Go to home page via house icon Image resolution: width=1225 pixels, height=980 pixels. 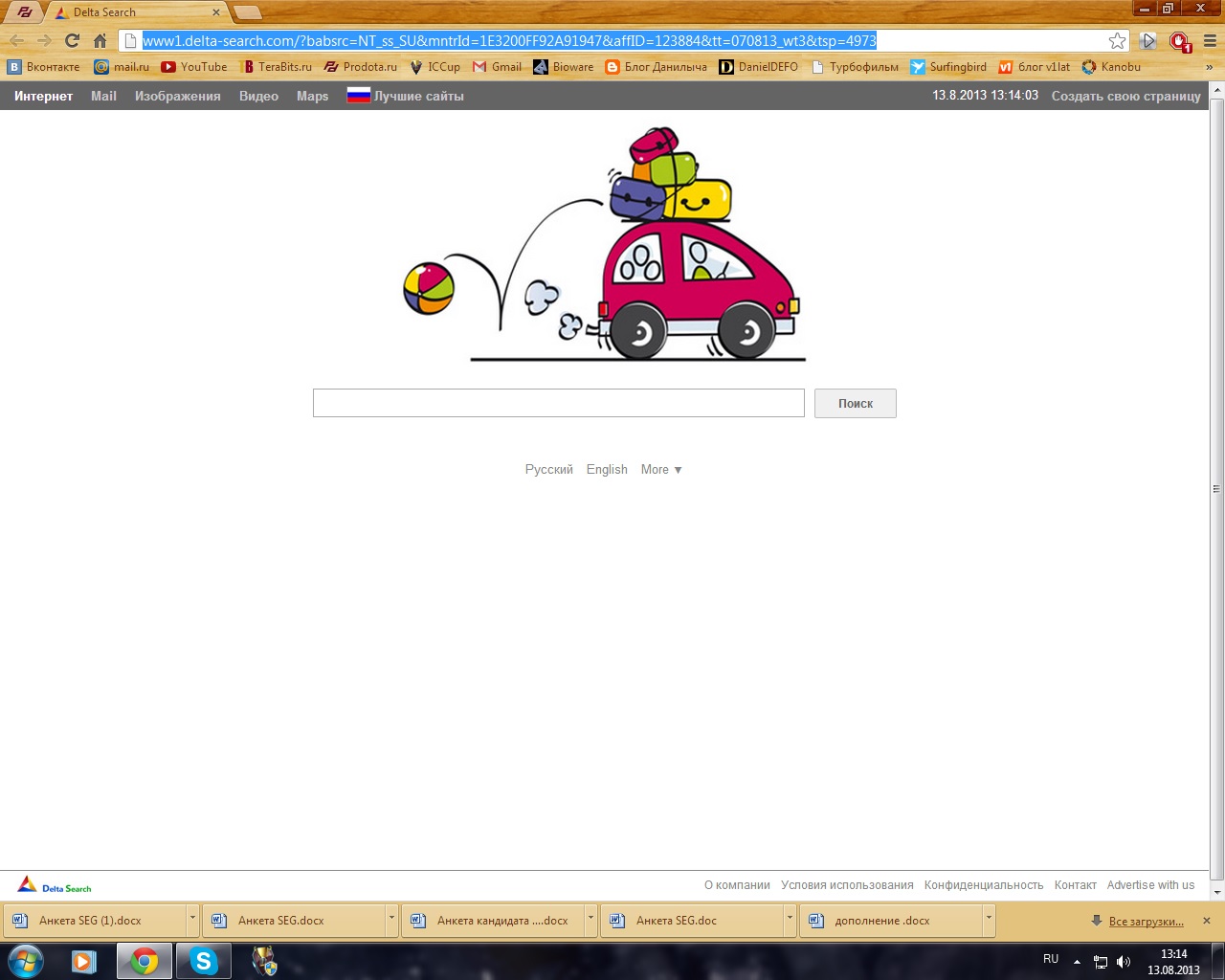point(100,40)
